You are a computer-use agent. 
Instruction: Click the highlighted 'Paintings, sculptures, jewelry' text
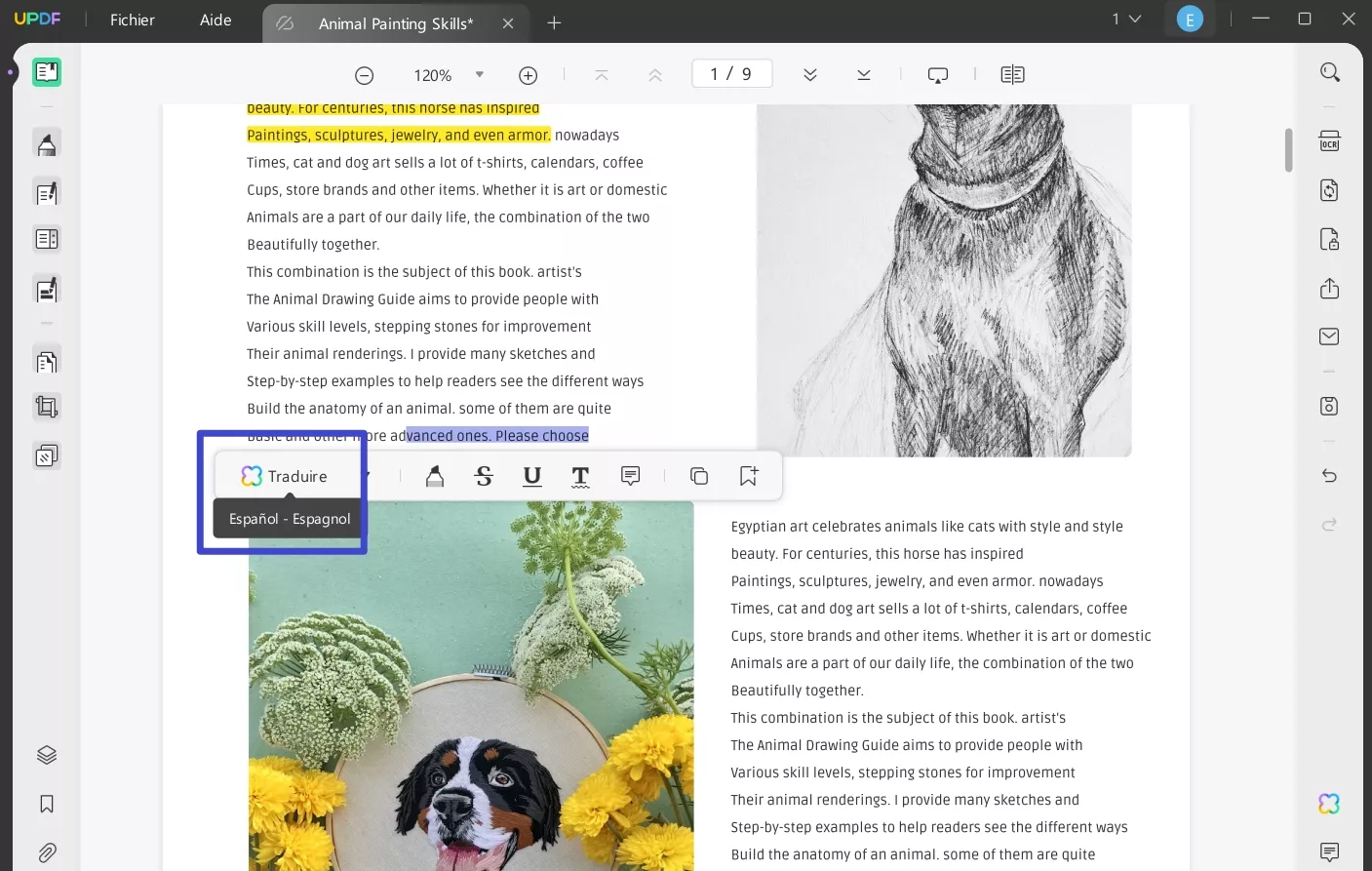[398, 135]
